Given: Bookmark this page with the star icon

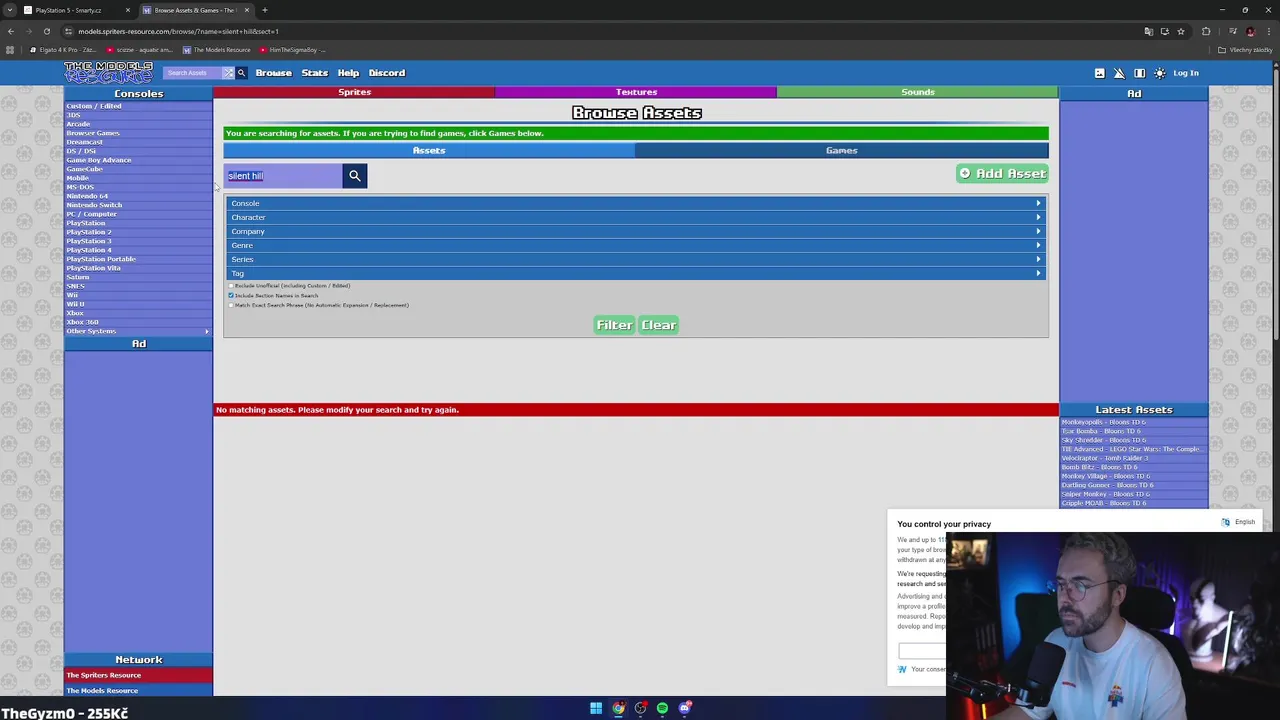Looking at the screenshot, I should [1181, 31].
